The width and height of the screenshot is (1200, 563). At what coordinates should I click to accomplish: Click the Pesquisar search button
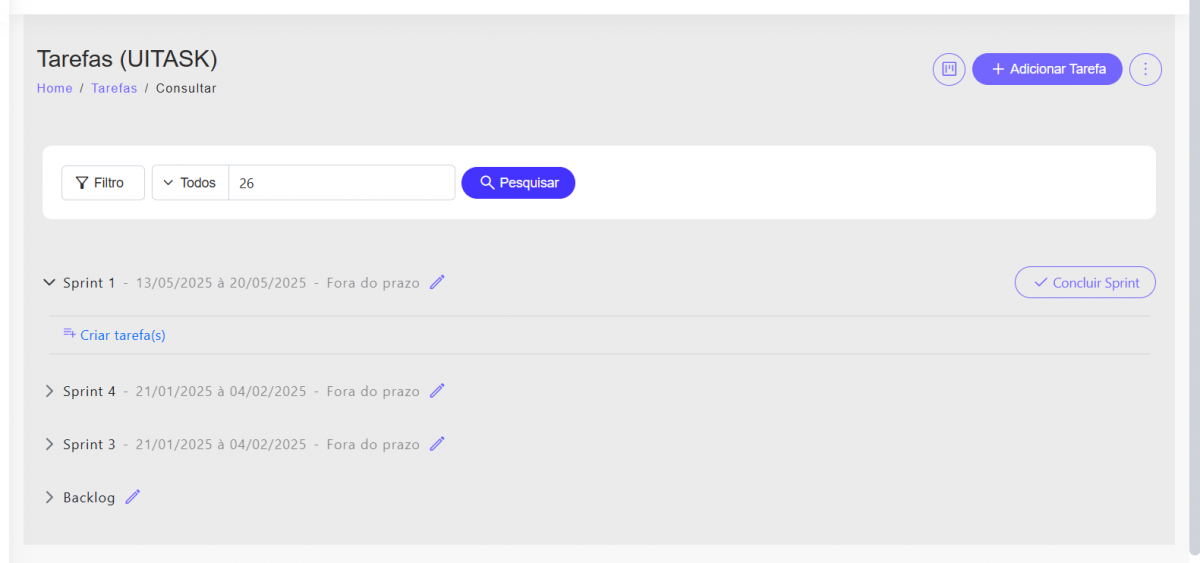click(x=518, y=183)
